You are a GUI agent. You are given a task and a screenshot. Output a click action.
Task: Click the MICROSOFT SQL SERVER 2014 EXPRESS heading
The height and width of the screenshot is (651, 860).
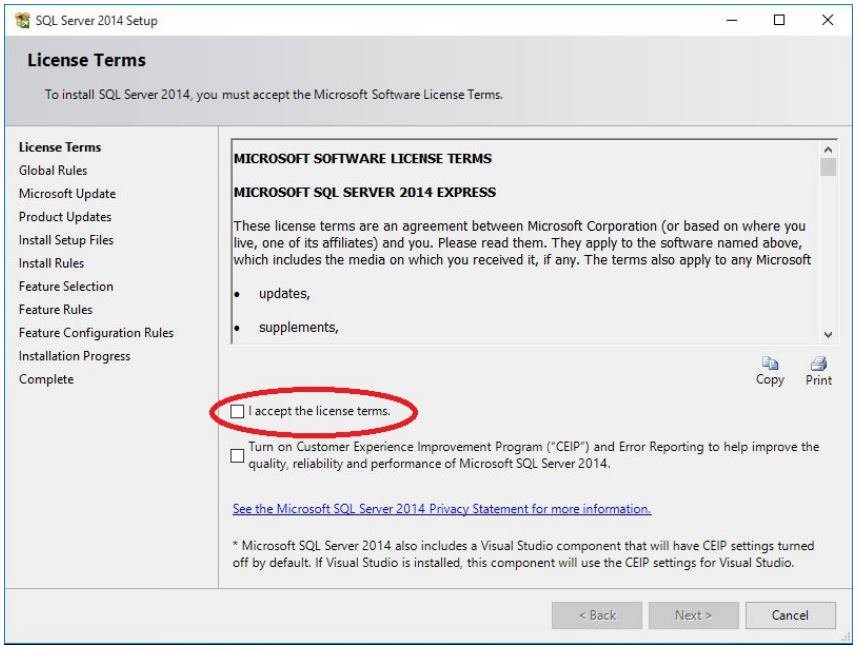(364, 192)
